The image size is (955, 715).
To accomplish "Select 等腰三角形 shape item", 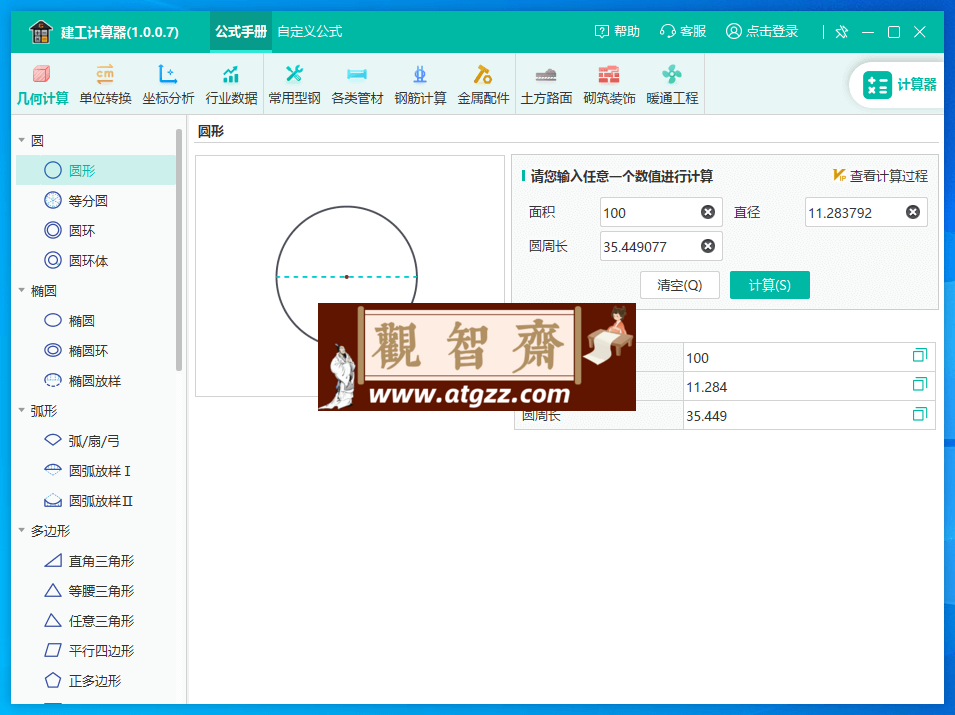I will [x=96, y=591].
